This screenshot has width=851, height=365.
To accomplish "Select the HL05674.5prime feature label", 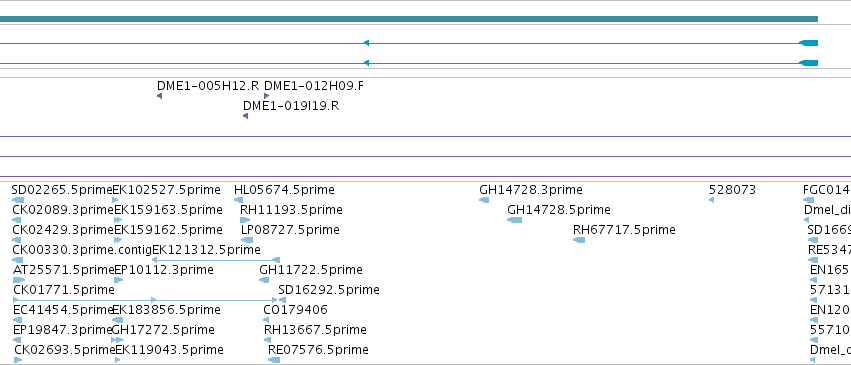I will pos(284,190).
